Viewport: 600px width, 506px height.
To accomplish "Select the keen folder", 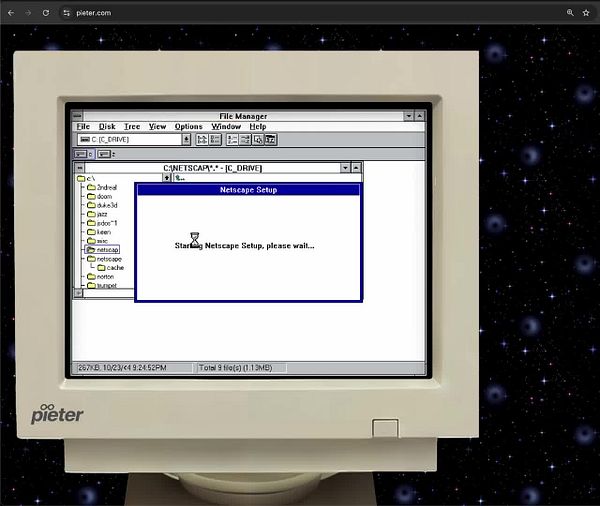I will pos(99,232).
